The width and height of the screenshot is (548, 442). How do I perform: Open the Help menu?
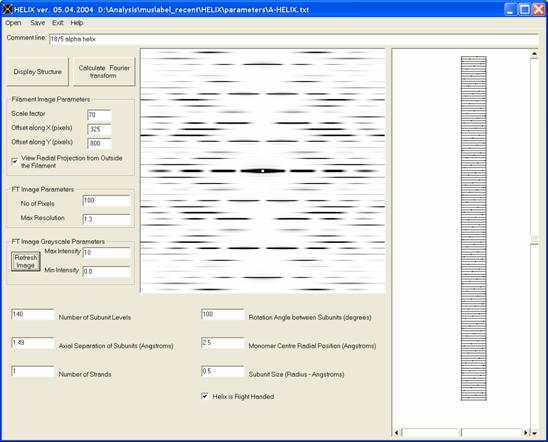tap(77, 23)
